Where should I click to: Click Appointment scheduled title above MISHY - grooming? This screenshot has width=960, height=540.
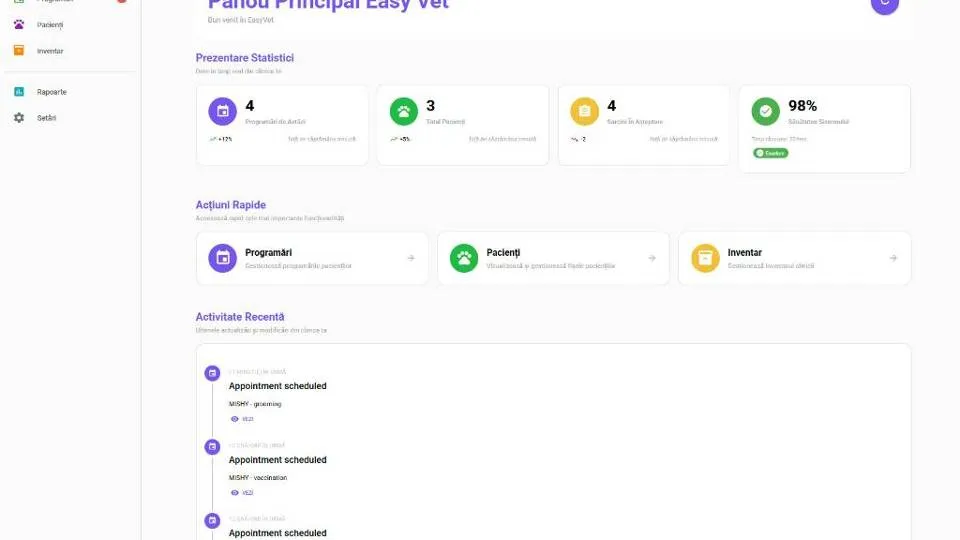(278, 386)
